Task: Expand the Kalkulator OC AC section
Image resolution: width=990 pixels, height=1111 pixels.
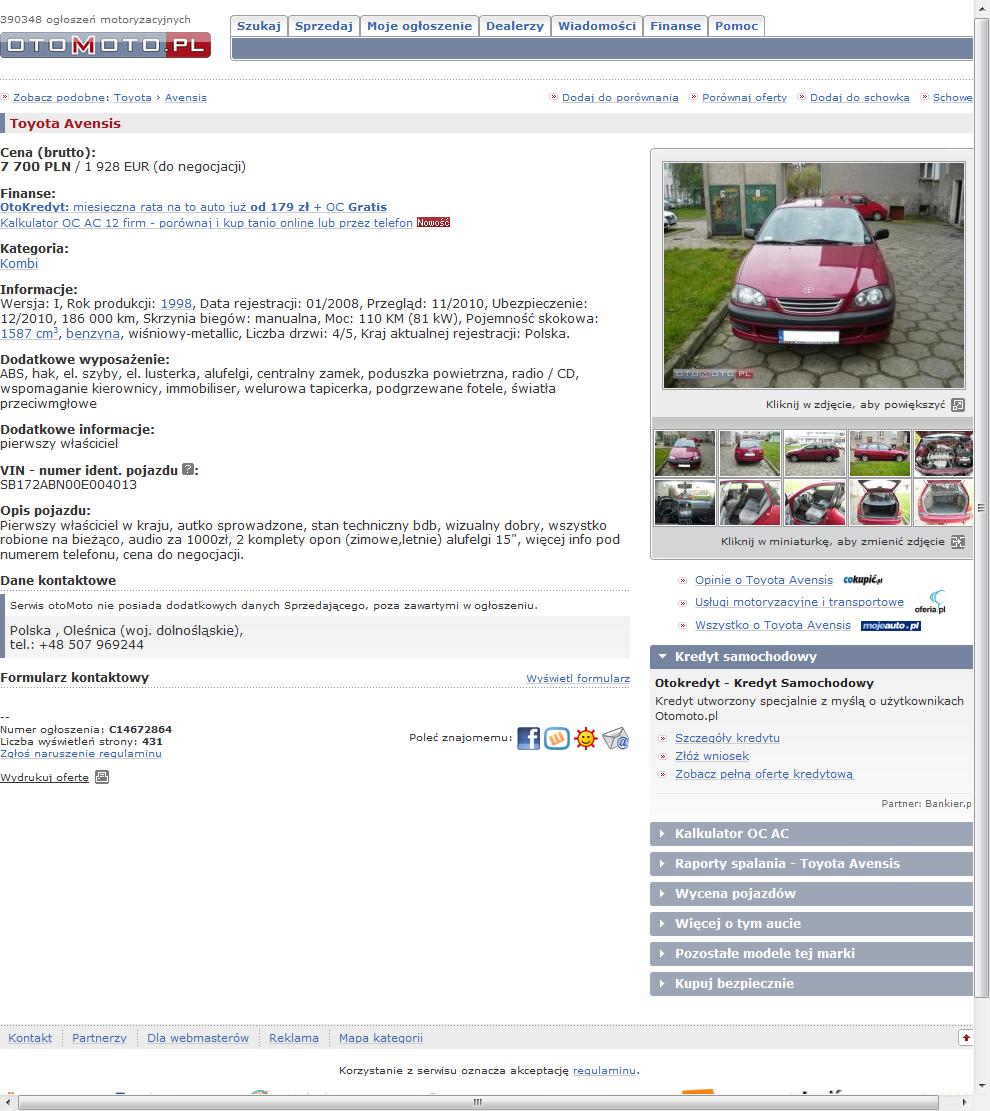Action: (x=811, y=834)
